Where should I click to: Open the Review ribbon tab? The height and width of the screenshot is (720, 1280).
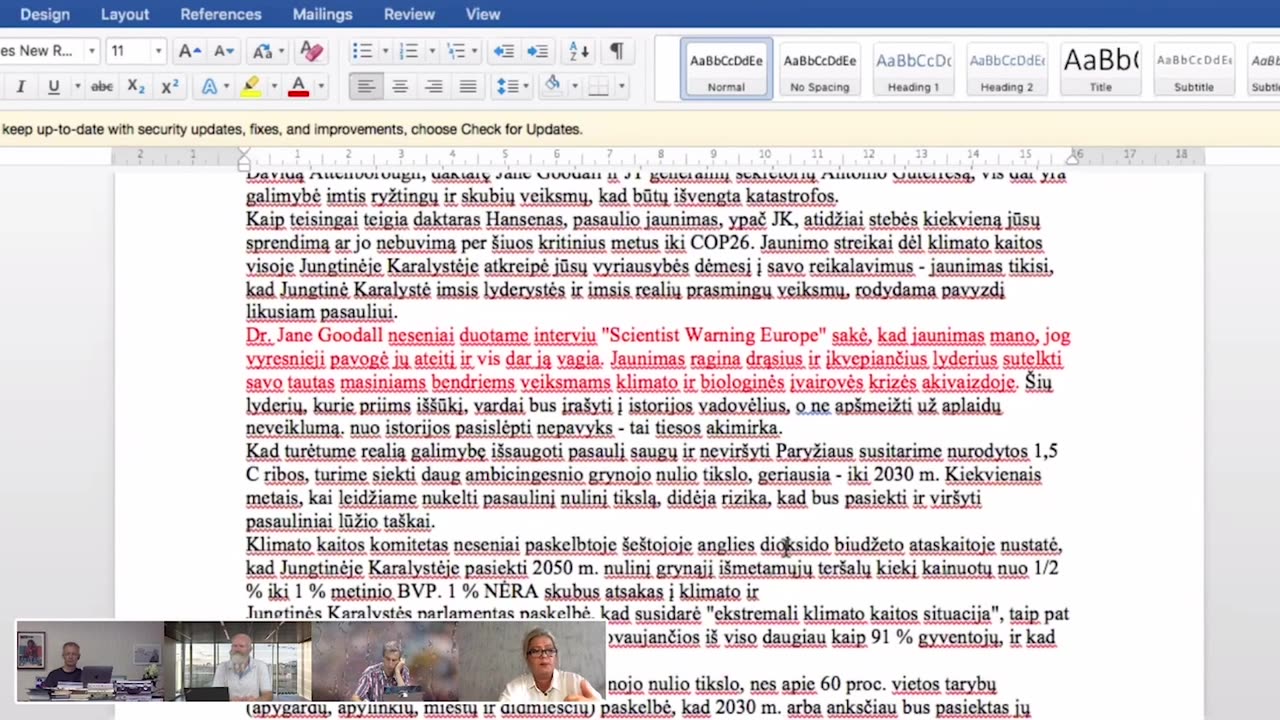pos(409,14)
